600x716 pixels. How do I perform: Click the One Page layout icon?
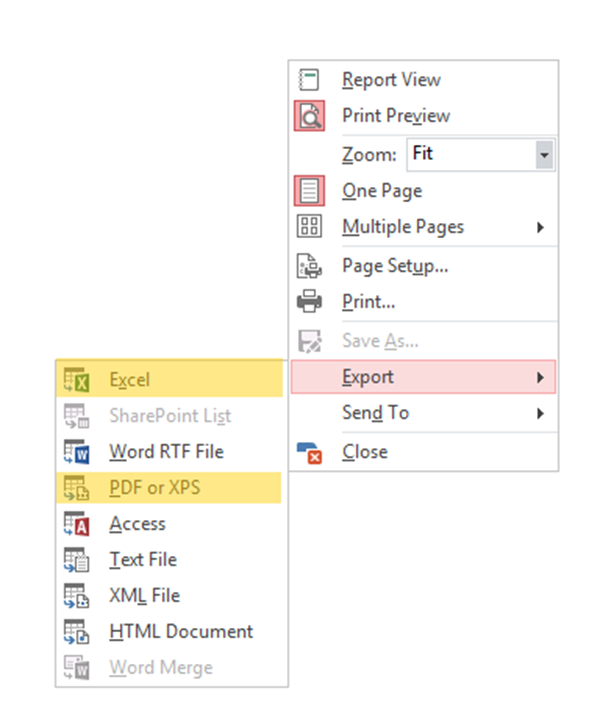pos(310,190)
